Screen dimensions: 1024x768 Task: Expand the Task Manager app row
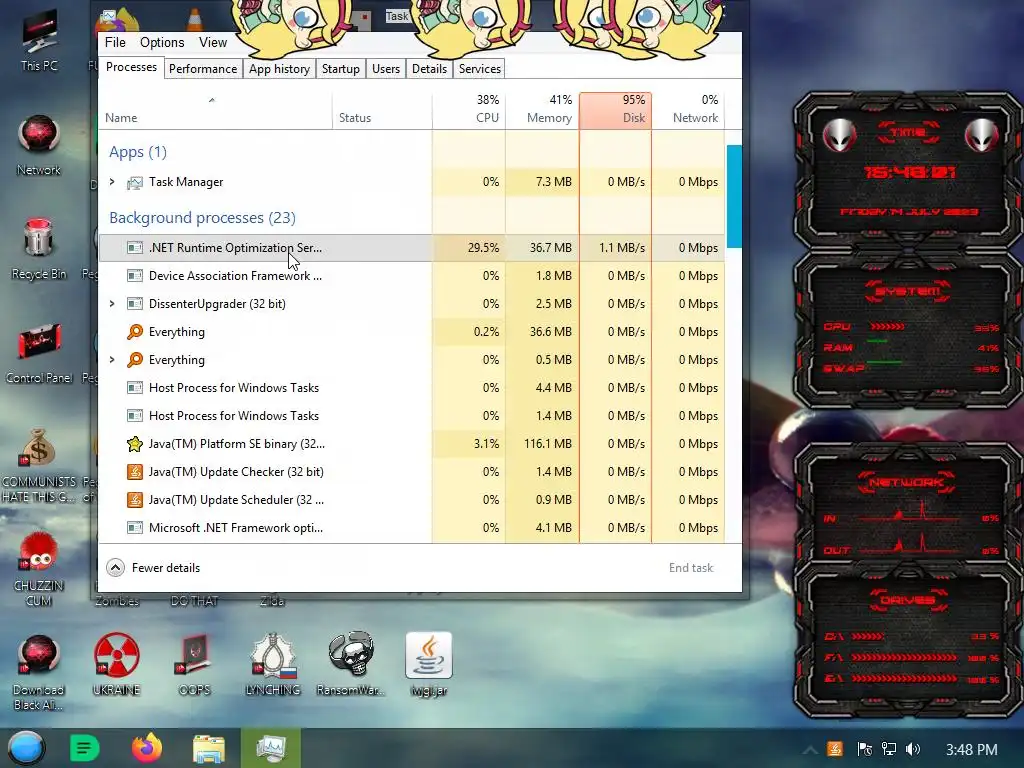112,182
